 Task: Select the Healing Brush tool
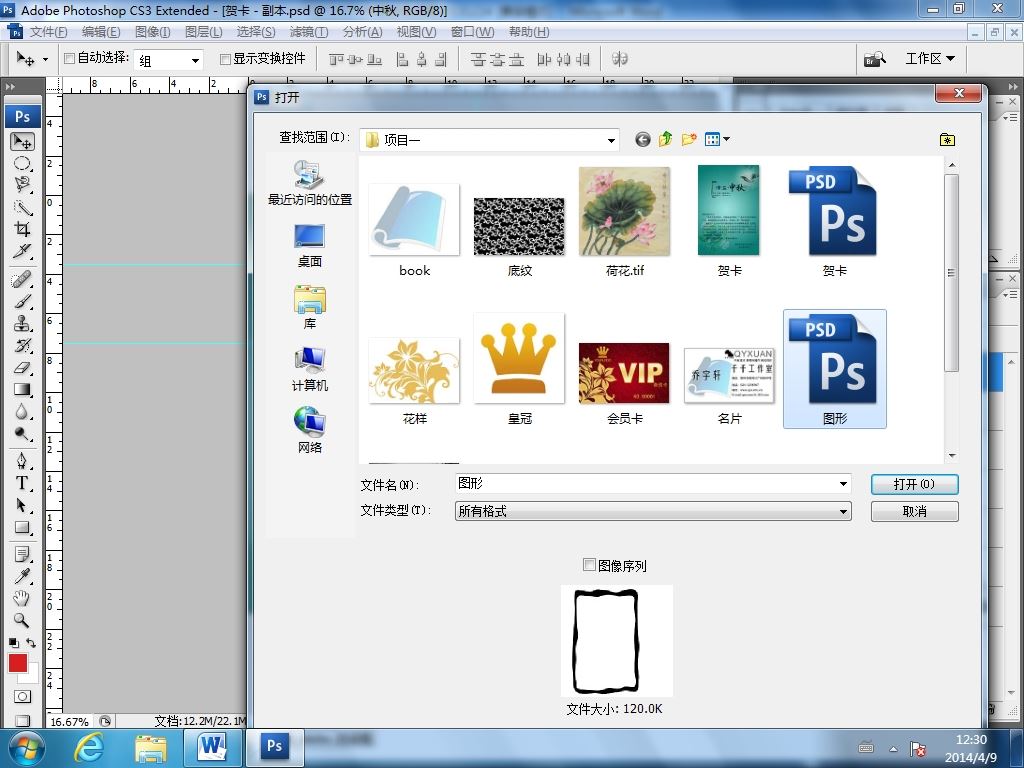[22, 280]
